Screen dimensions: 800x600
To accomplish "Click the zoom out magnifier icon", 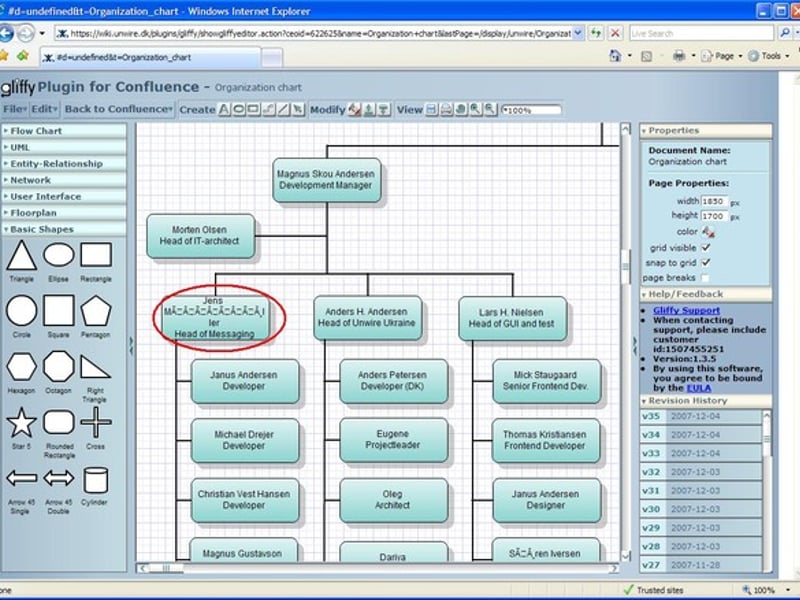I will [x=490, y=109].
